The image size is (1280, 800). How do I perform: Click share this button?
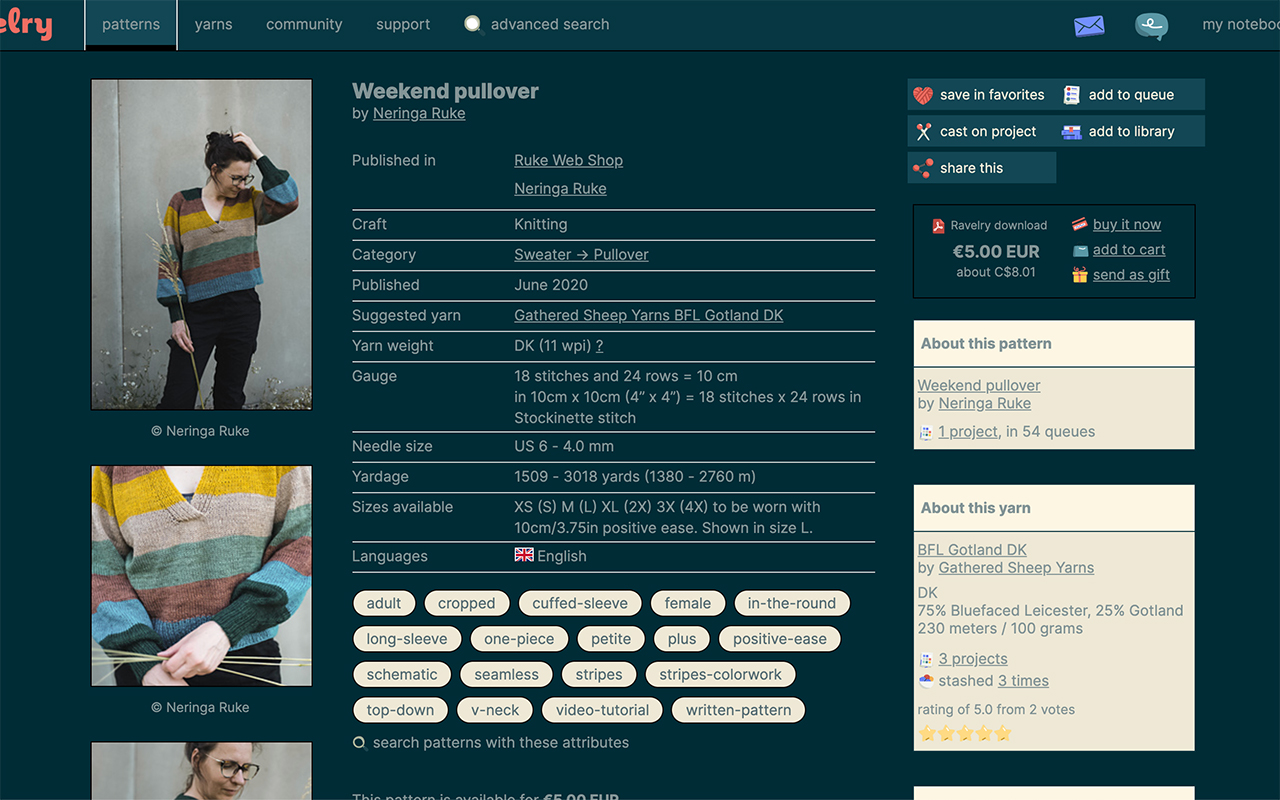pyautogui.click(x=980, y=168)
